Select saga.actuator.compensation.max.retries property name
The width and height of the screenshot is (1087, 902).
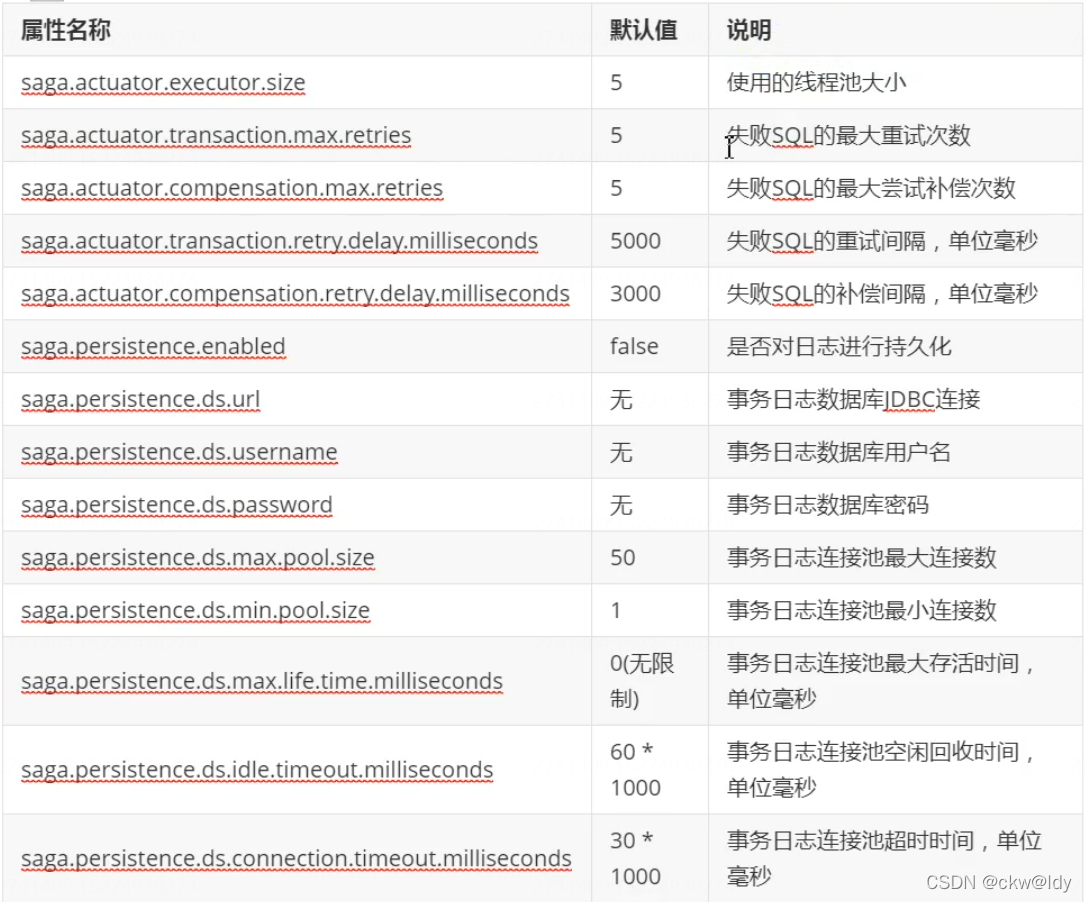(x=232, y=188)
